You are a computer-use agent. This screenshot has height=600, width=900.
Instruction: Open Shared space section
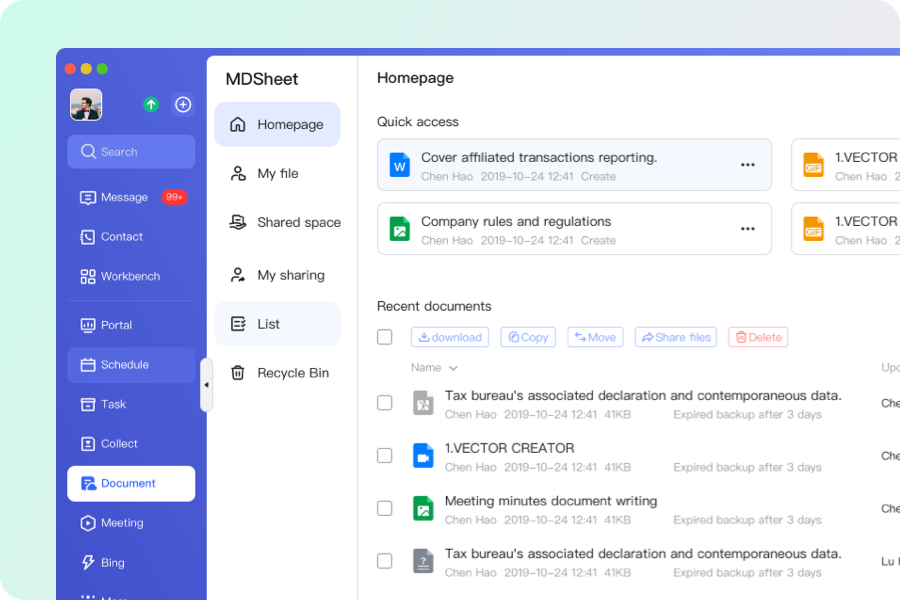coord(277,222)
